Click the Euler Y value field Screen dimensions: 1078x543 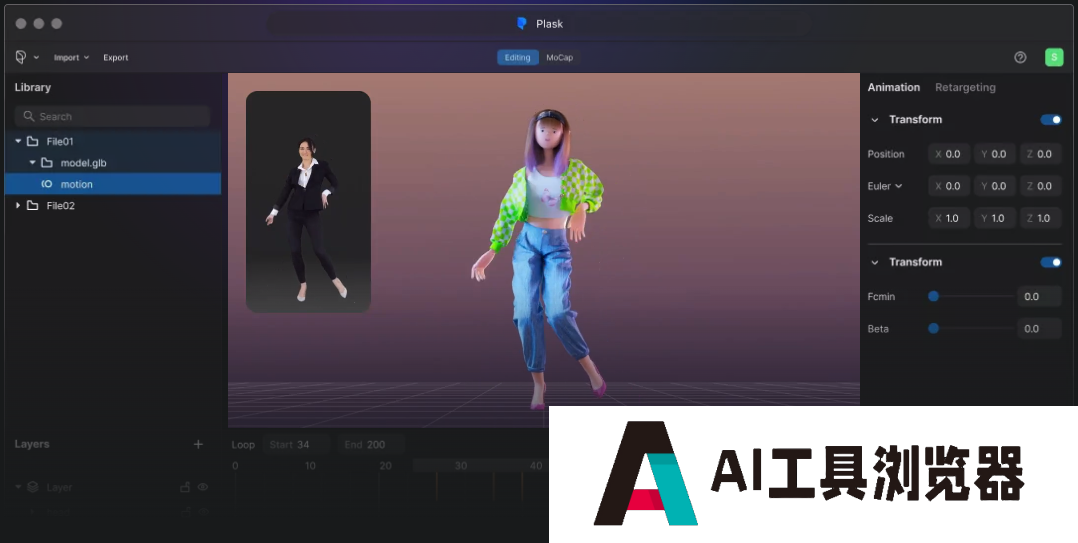(995, 186)
